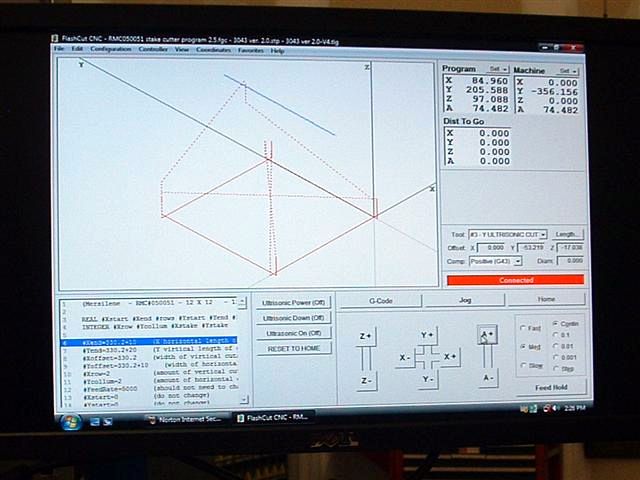The width and height of the screenshot is (640, 480).
Task: Click the Feed Hold button
Action: click(551, 387)
